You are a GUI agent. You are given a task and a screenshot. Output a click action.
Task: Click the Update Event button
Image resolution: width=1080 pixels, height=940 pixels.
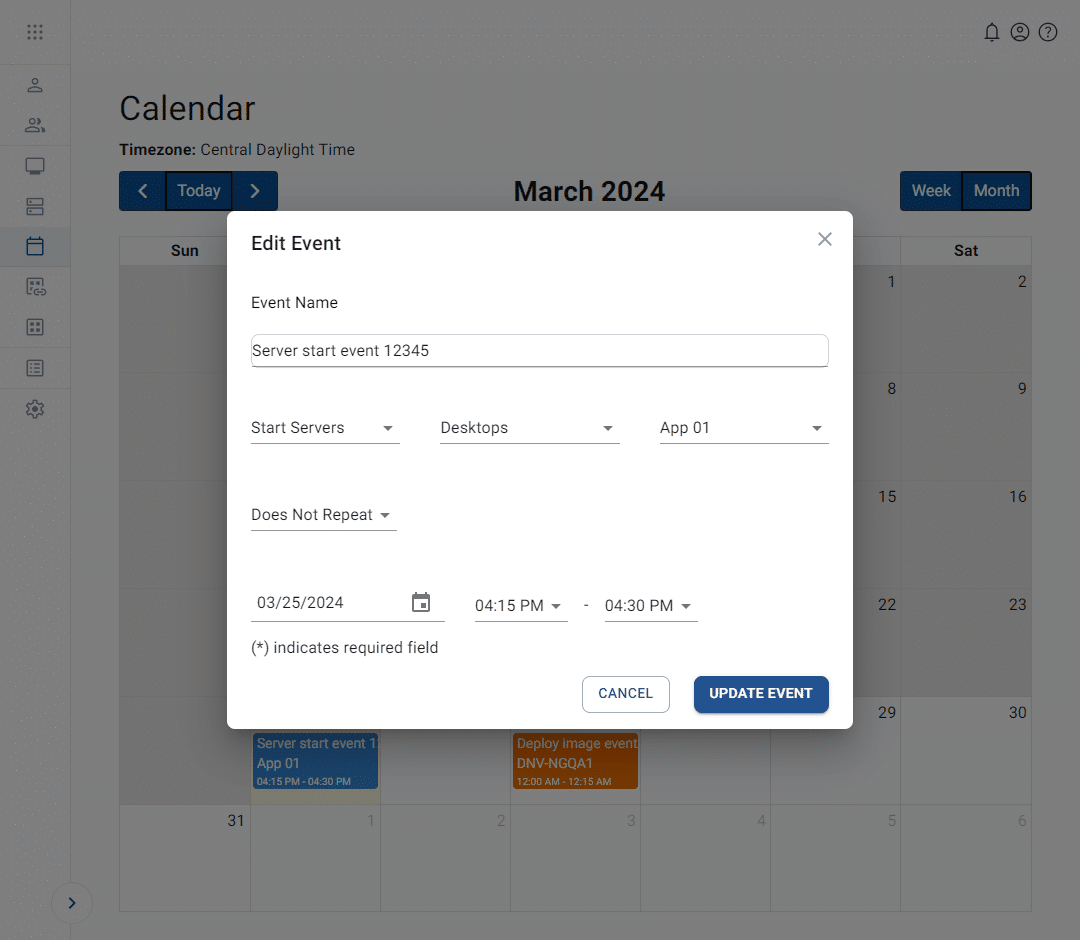761,693
